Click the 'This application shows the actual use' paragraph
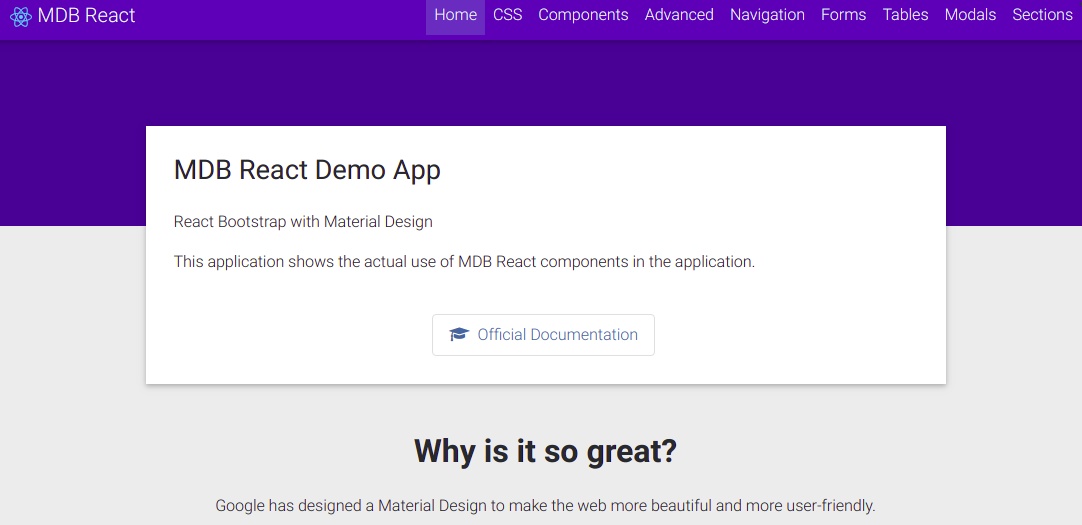The width and height of the screenshot is (1082, 525). click(x=464, y=262)
